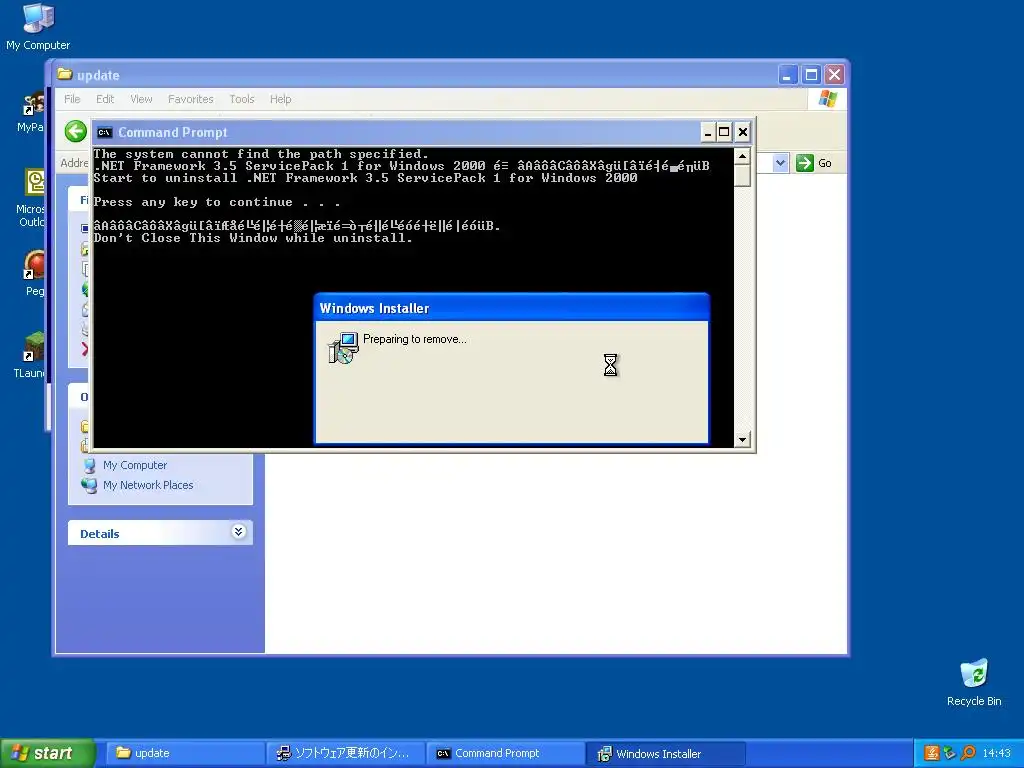The width and height of the screenshot is (1024, 768).
Task: Click Command Prompt scroll down arrow
Action: tap(742, 440)
